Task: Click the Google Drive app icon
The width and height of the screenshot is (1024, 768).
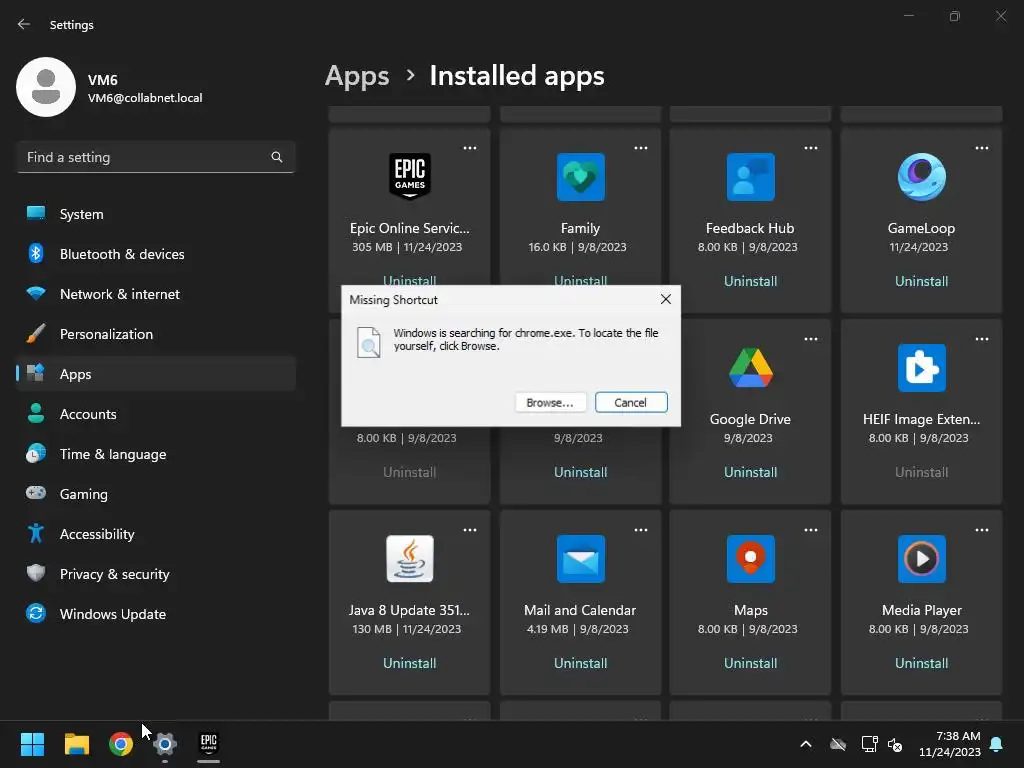Action: tap(750, 368)
